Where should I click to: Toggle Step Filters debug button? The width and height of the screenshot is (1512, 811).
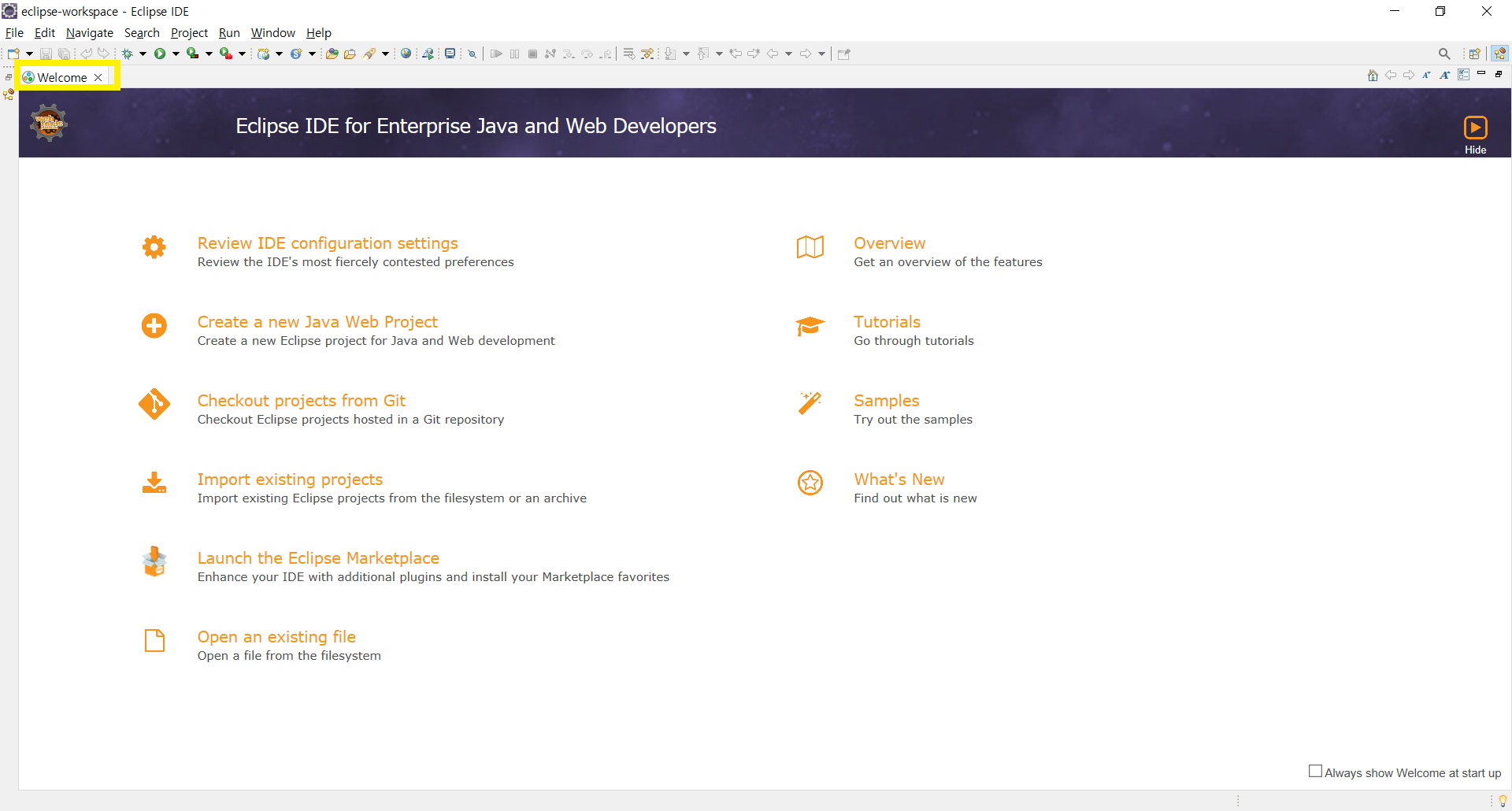click(647, 54)
